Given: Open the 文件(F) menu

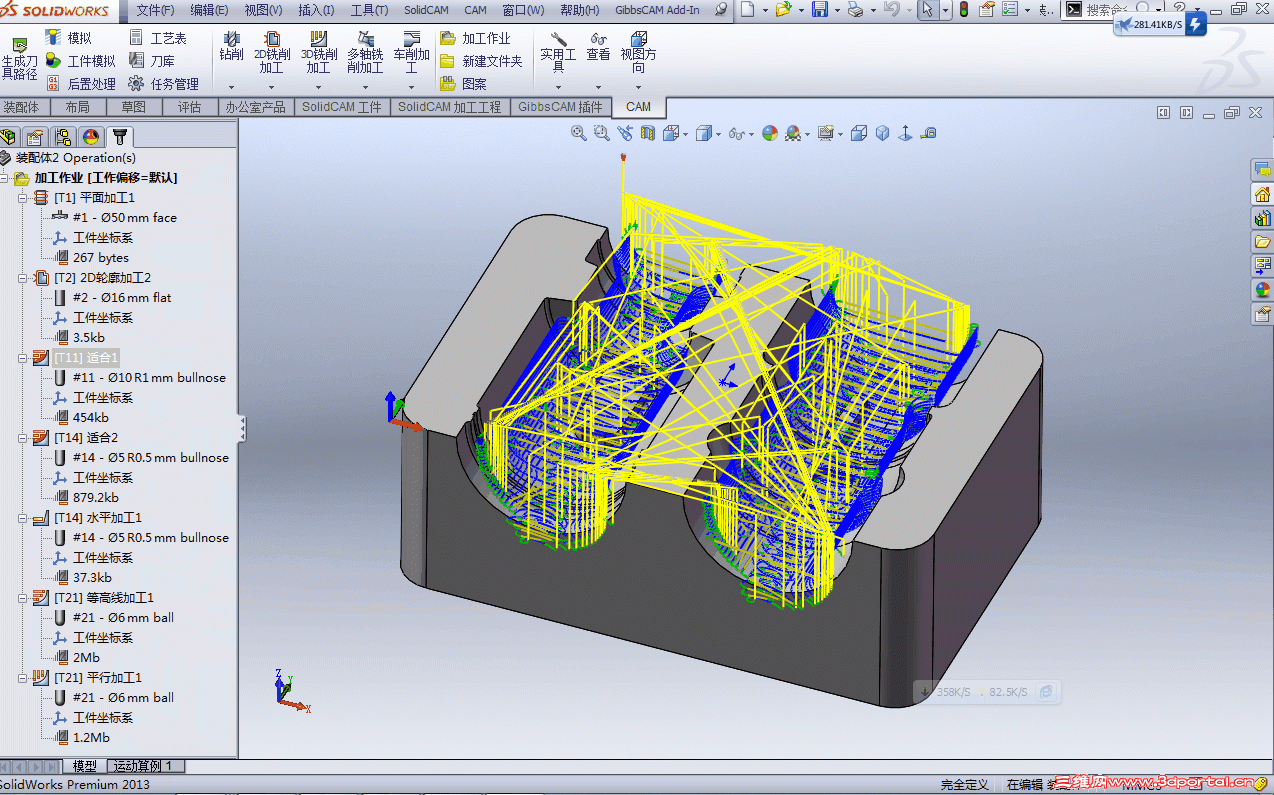Looking at the screenshot, I should [155, 10].
